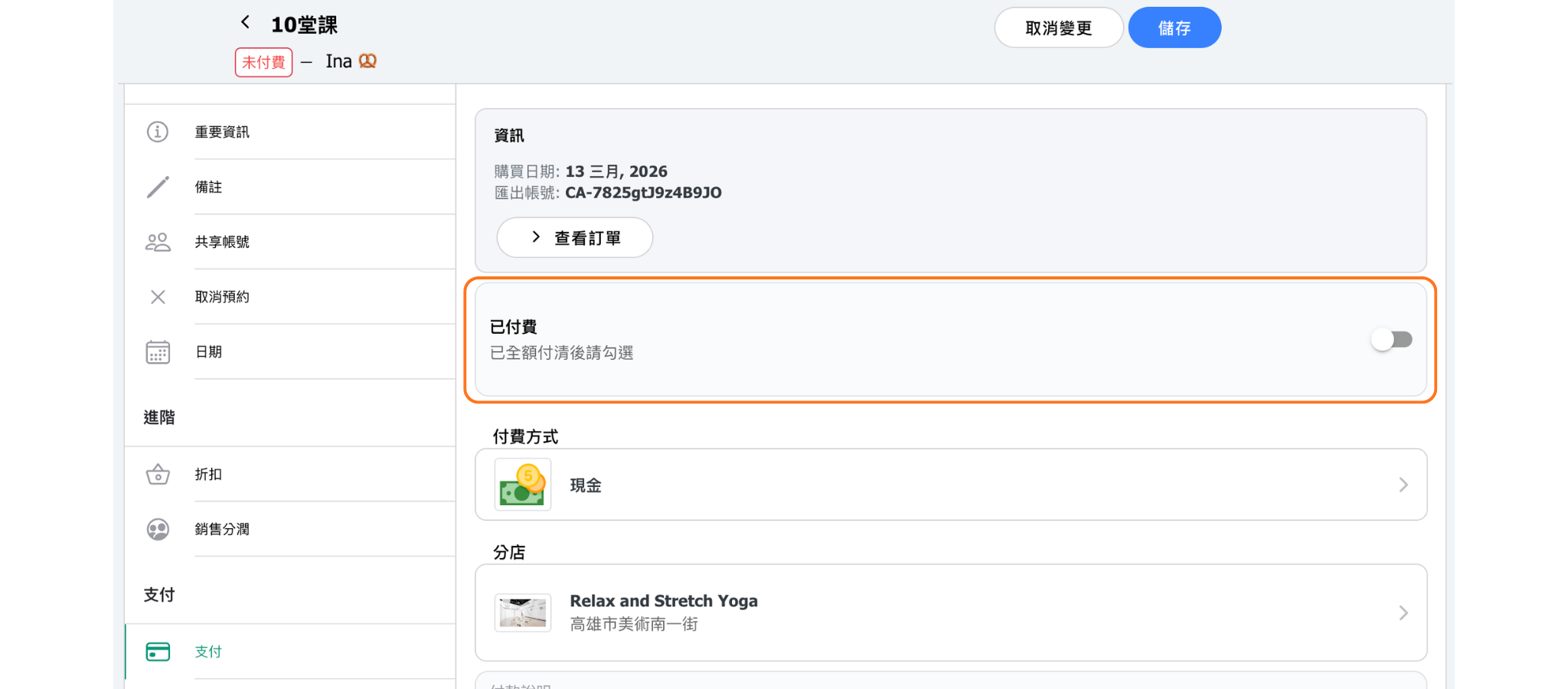This screenshot has height=689, width=1568.
Task: Click the calendar icon for 日期
Action: [158, 352]
